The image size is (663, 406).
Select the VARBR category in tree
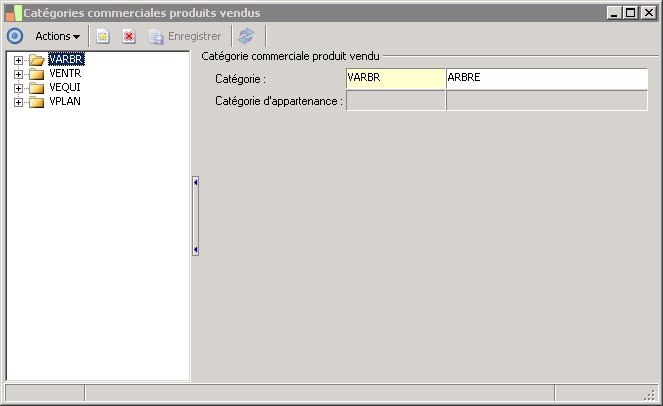[66, 59]
